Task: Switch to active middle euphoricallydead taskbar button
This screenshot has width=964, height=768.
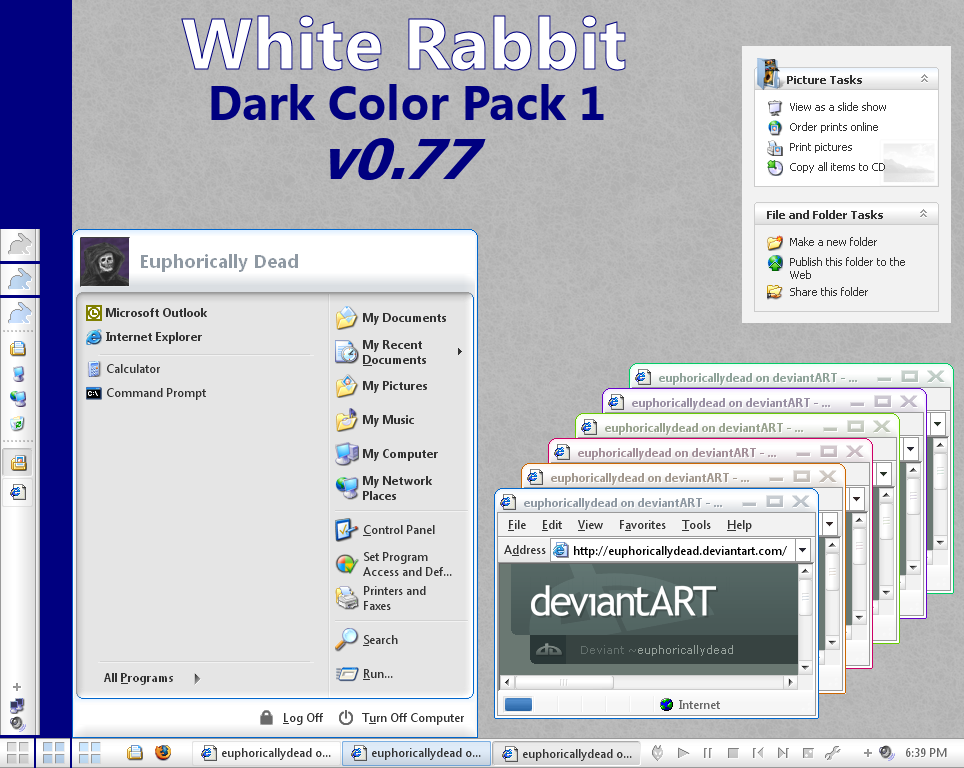Action: (416, 753)
